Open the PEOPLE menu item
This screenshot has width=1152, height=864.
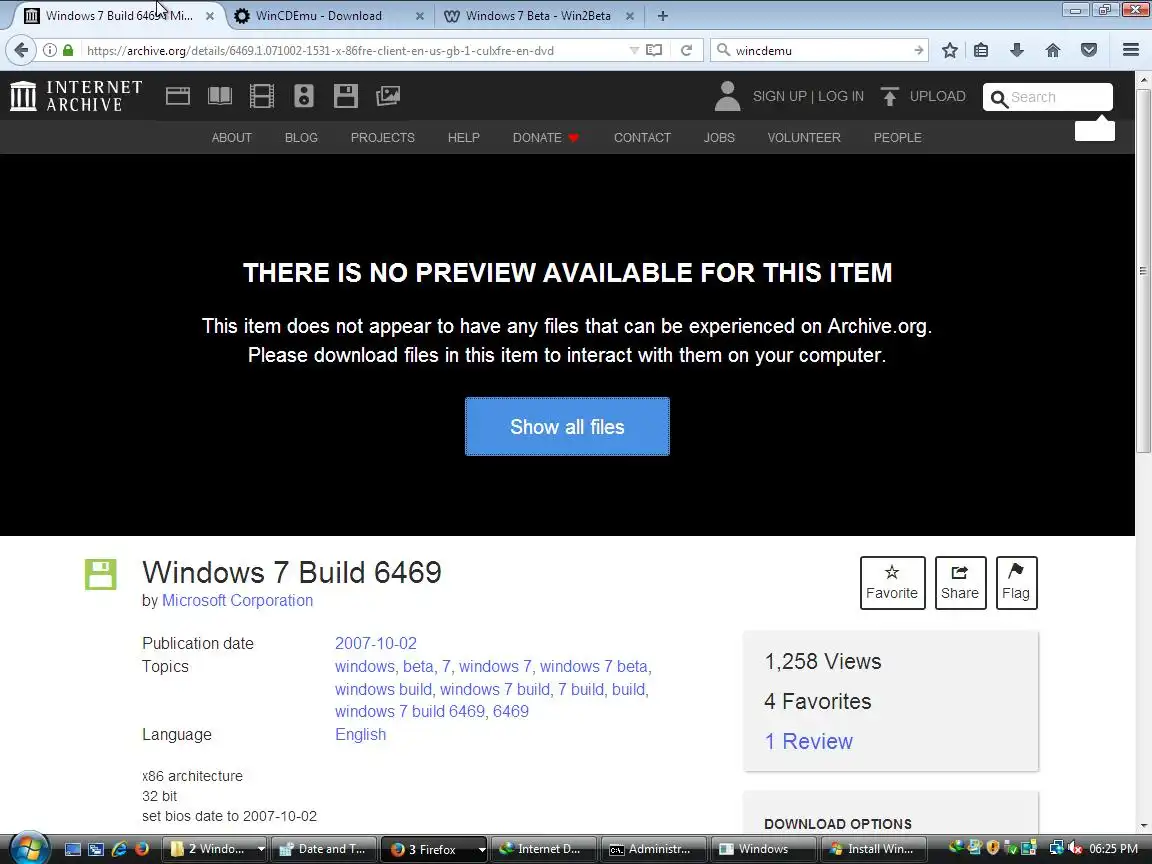point(897,137)
